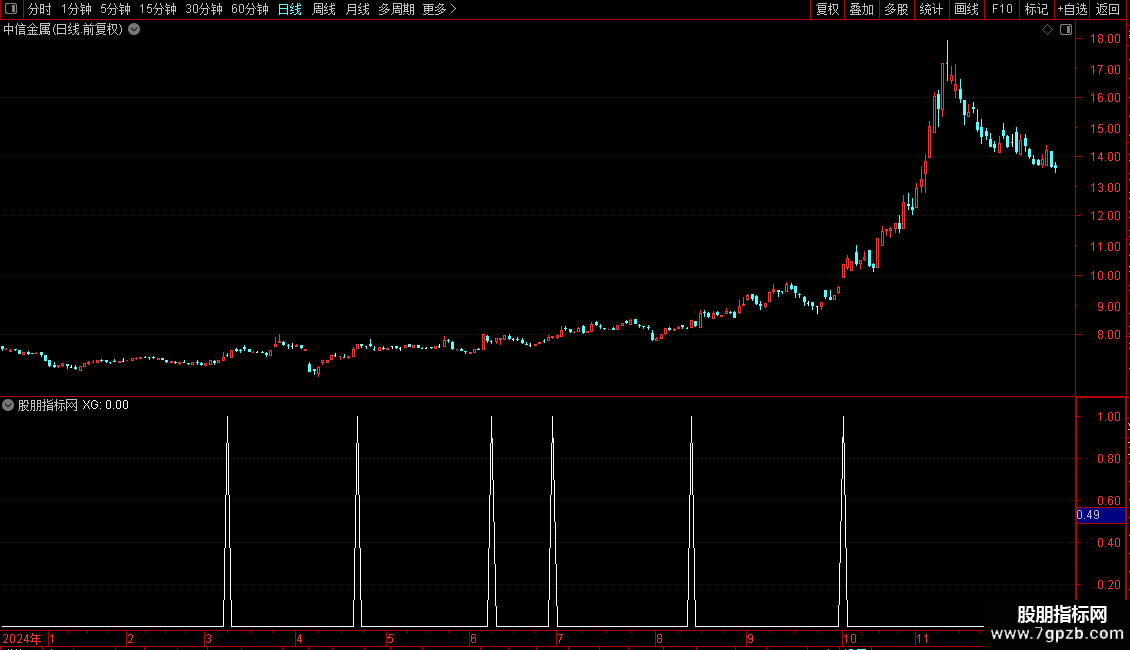Toggle the right side panel icon

click(x=1066, y=30)
